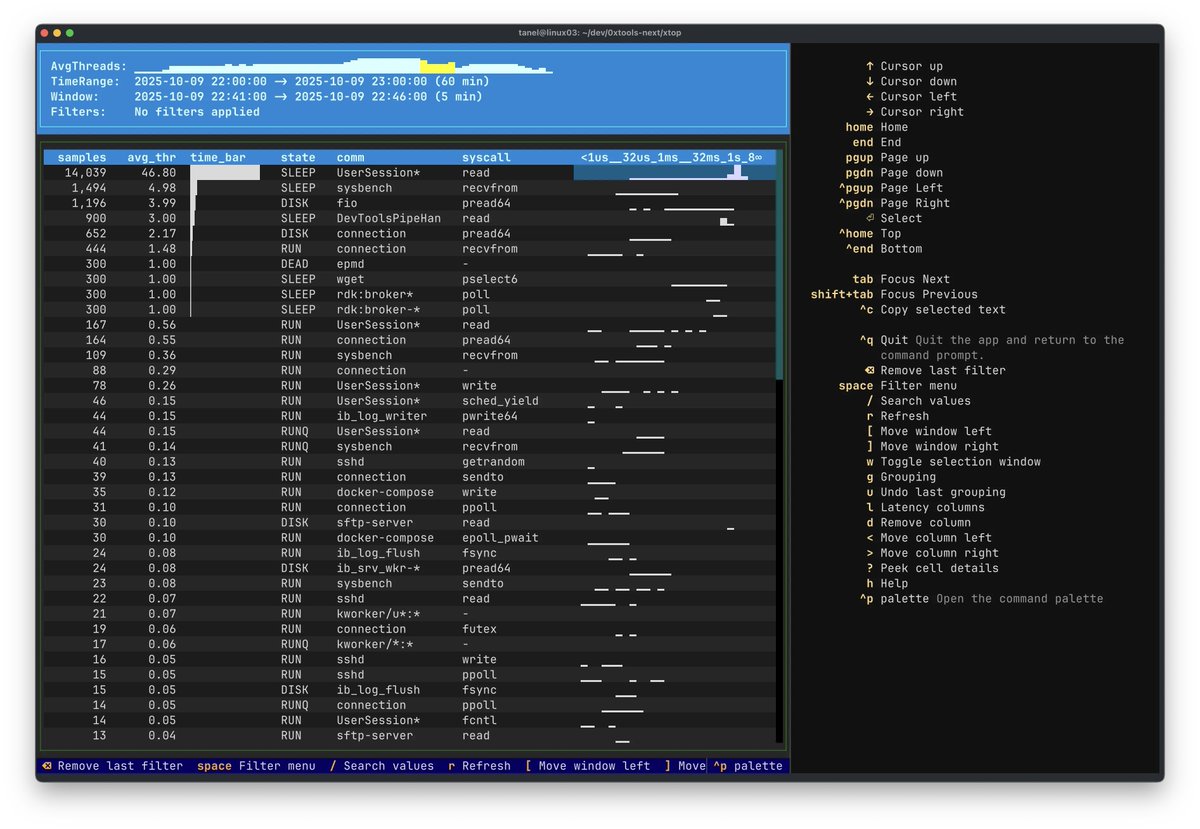Screen dimensions: 1200x829
Task: Select the 'wget' comm cell
Action: [350, 279]
